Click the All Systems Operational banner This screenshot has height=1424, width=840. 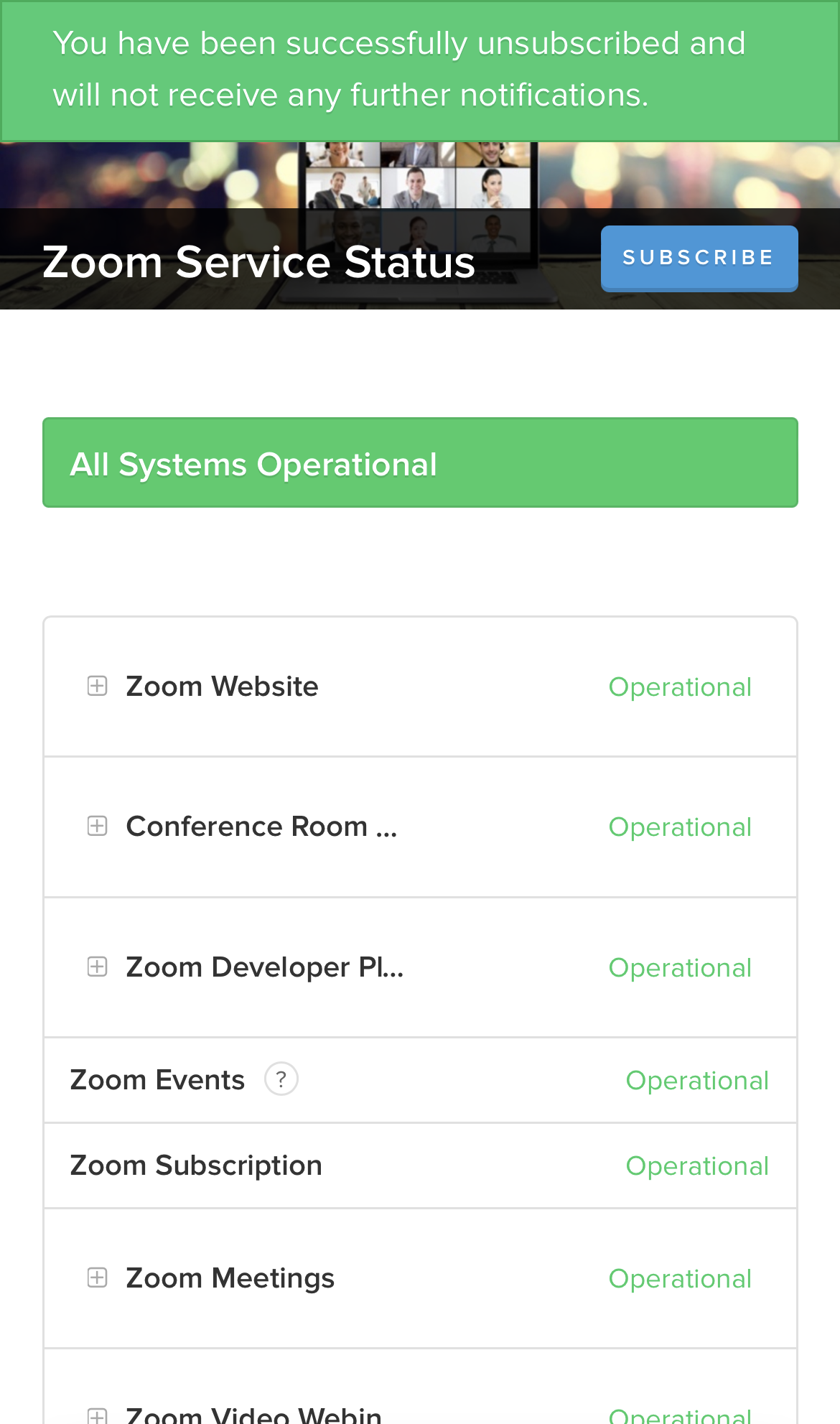(x=420, y=463)
